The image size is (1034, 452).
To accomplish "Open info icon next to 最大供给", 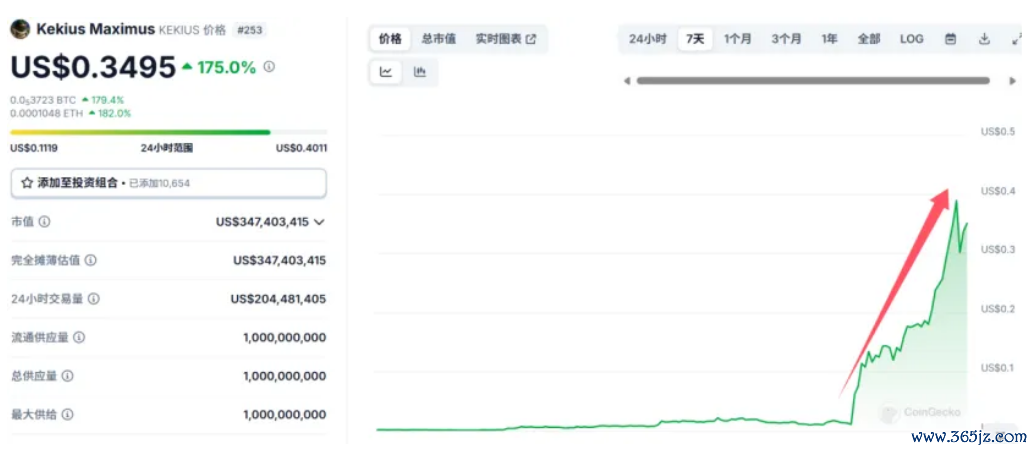I will click(x=68, y=415).
